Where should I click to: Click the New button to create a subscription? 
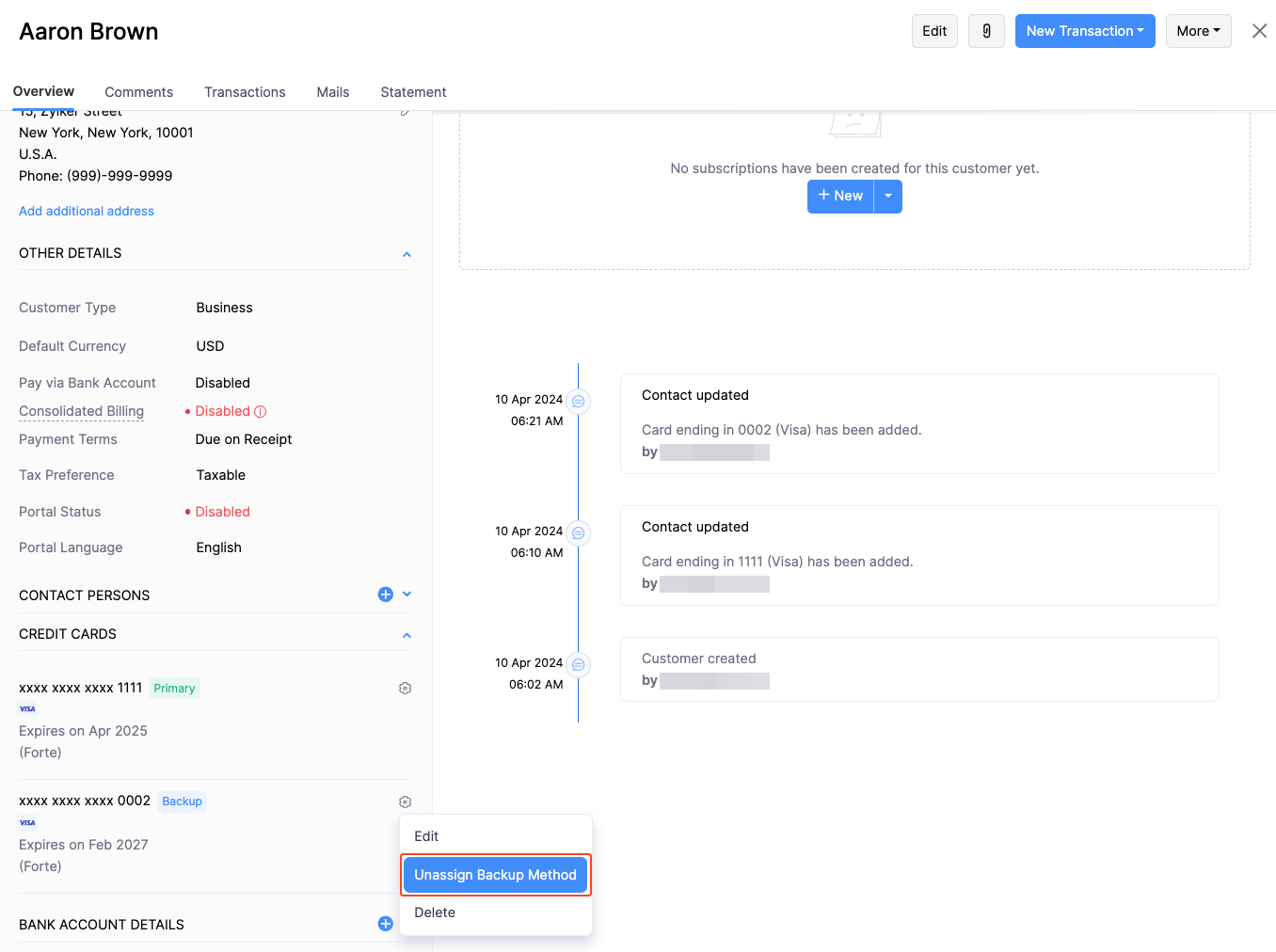839,196
